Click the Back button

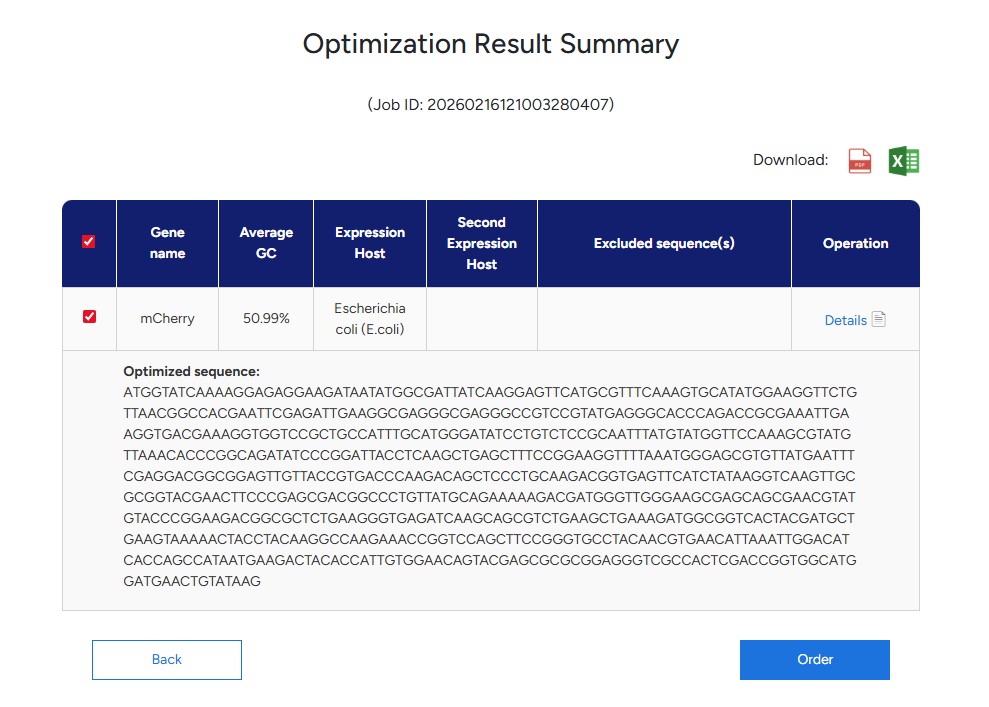click(166, 659)
